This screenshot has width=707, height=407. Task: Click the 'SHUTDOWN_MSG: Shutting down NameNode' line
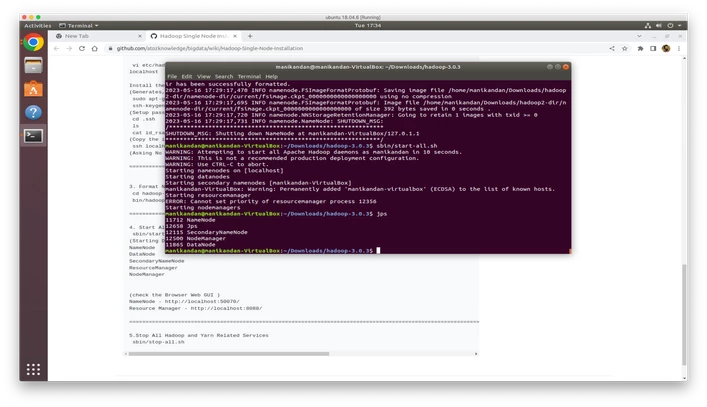pyautogui.click(x=292, y=133)
